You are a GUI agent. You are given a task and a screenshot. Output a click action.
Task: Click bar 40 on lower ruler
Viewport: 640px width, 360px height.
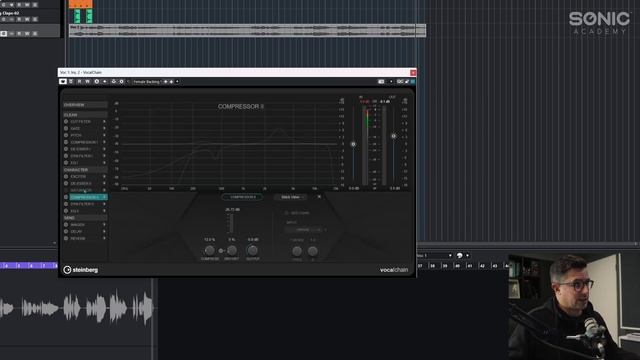point(457,266)
